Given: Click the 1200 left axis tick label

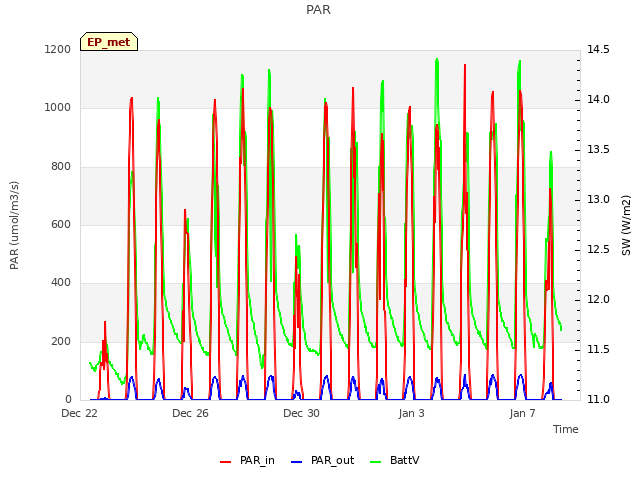Looking at the screenshot, I should tap(58, 49).
